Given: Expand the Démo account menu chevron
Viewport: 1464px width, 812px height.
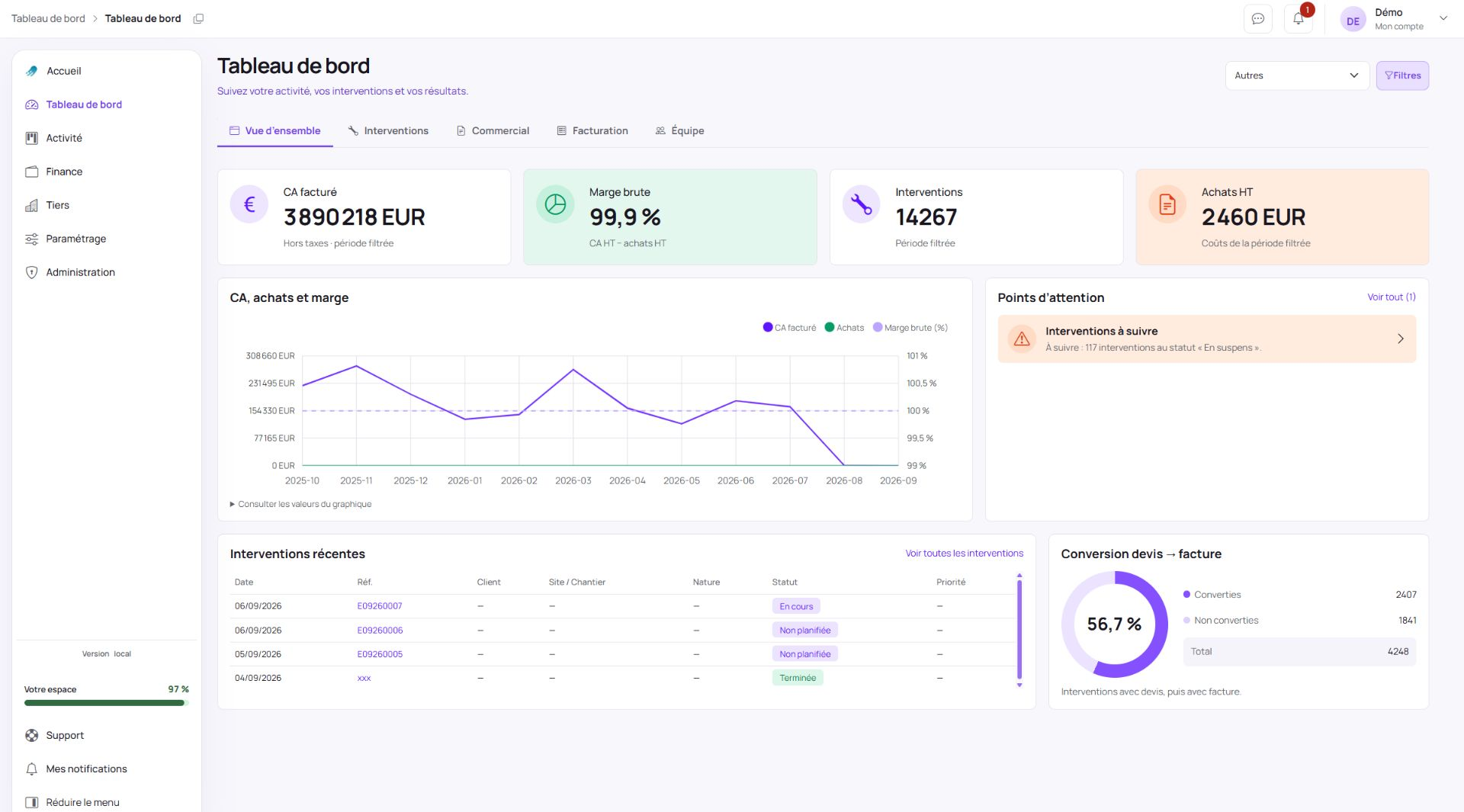Looking at the screenshot, I should pyautogui.click(x=1443, y=18).
